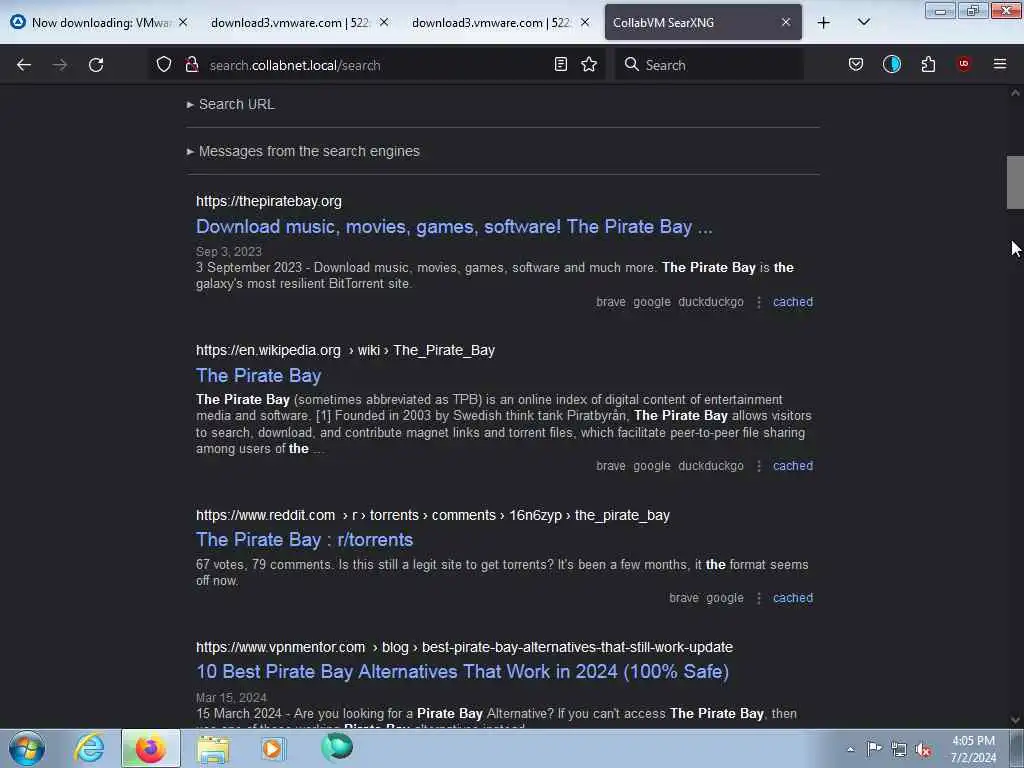Close the 'Now downloading: VMware' tab

(x=183, y=22)
